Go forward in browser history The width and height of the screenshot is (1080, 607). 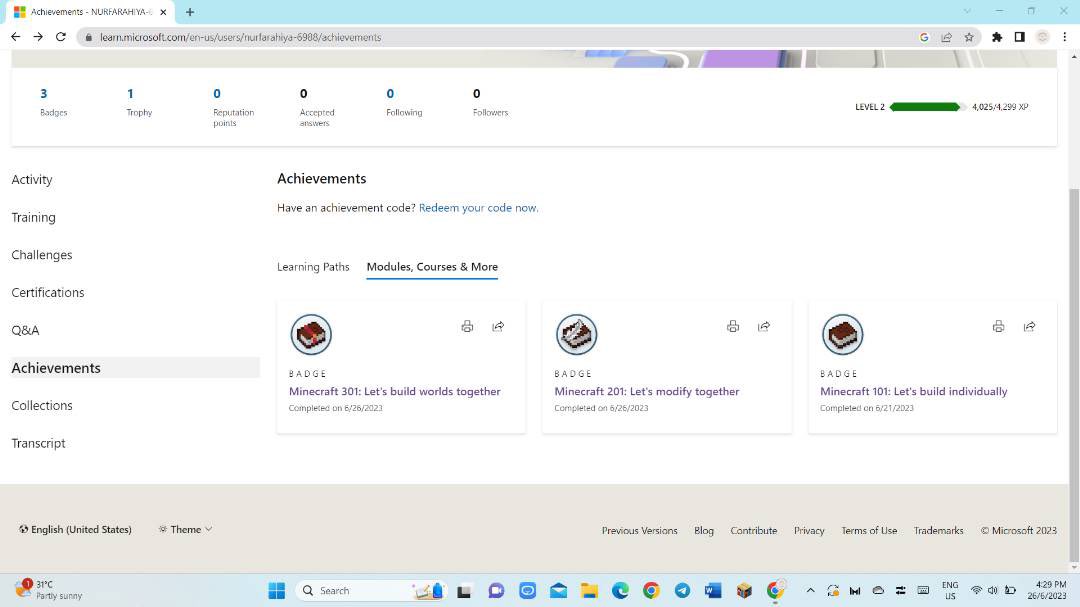click(x=38, y=37)
